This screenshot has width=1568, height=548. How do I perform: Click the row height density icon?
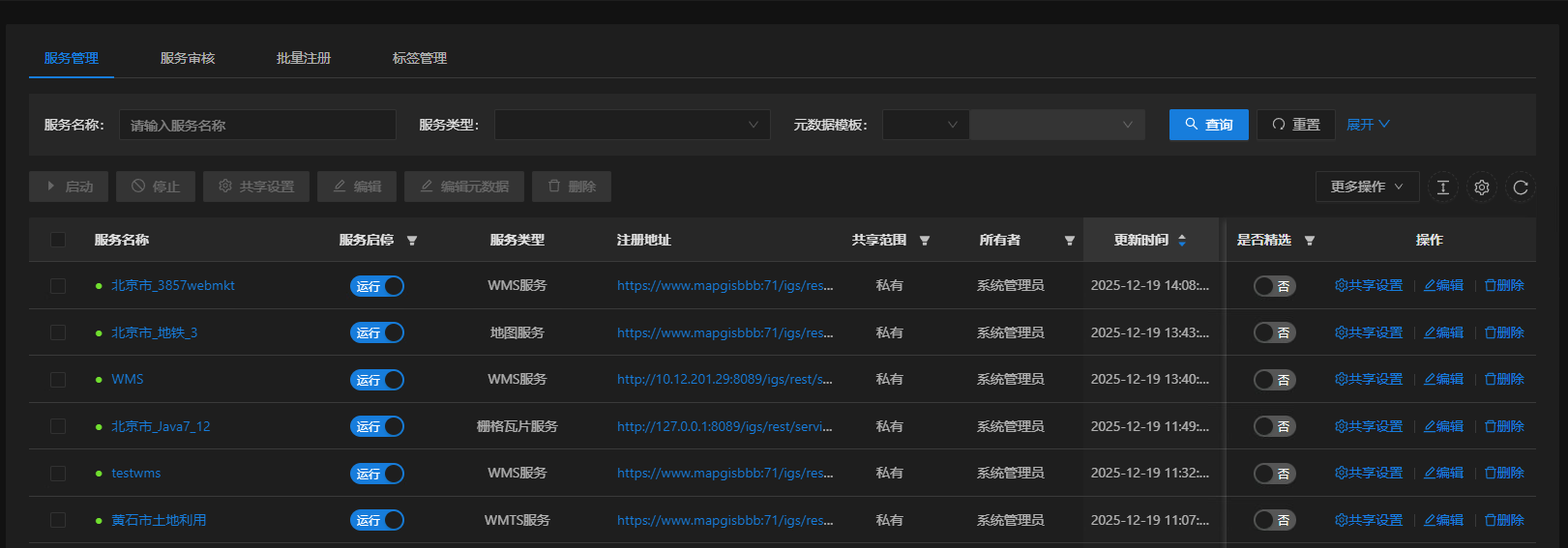[1442, 187]
